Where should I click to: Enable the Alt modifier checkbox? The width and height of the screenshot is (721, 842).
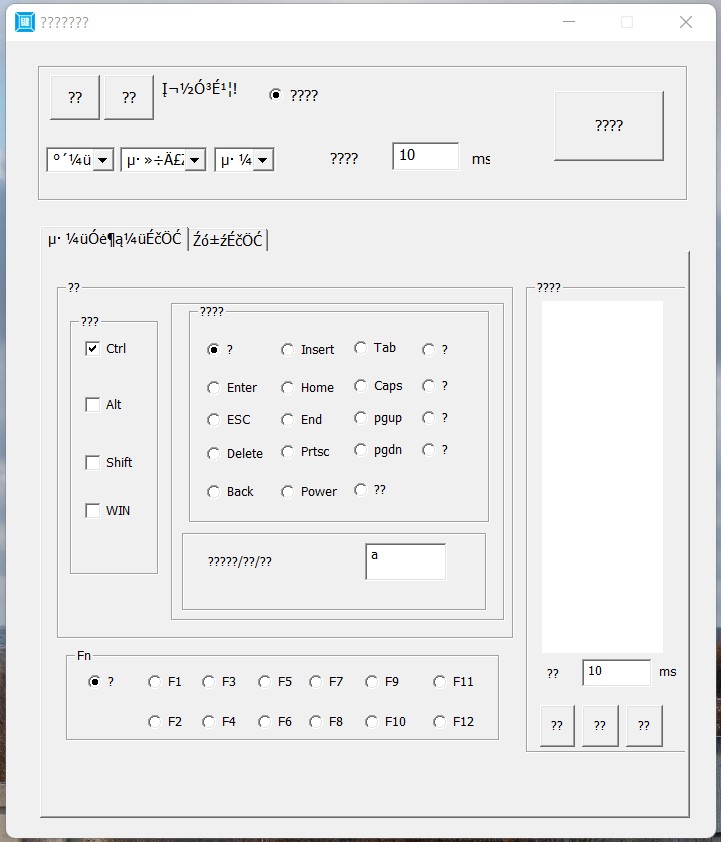93,405
